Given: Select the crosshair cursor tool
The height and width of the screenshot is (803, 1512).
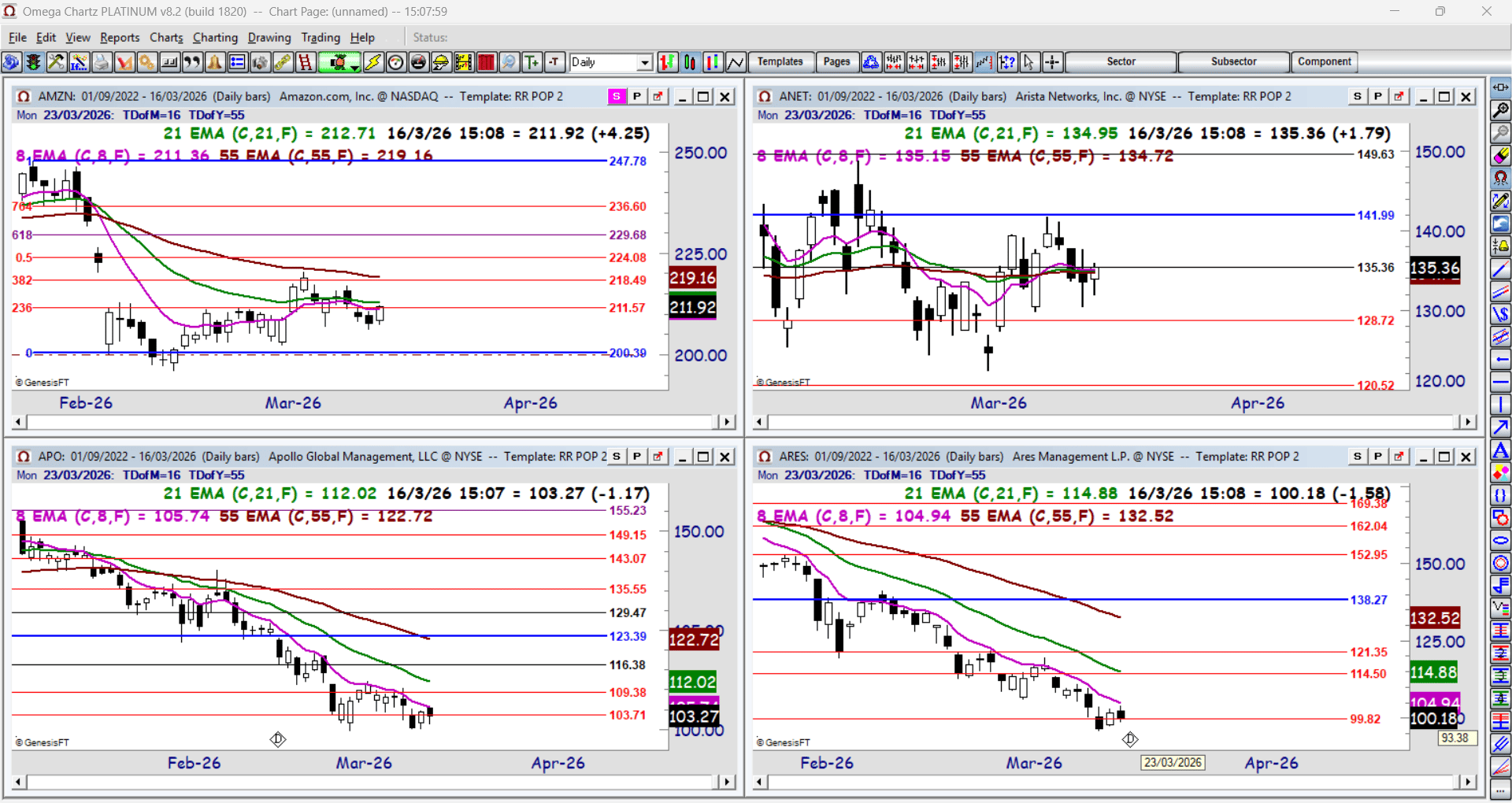Looking at the screenshot, I should [x=1052, y=62].
